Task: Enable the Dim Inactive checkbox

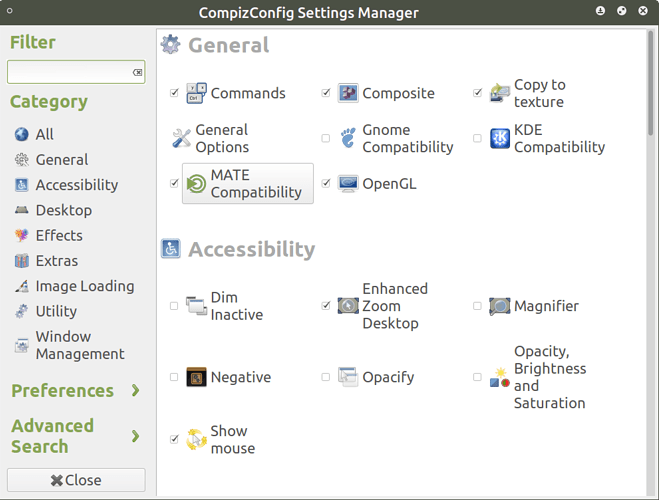Action: [x=174, y=306]
